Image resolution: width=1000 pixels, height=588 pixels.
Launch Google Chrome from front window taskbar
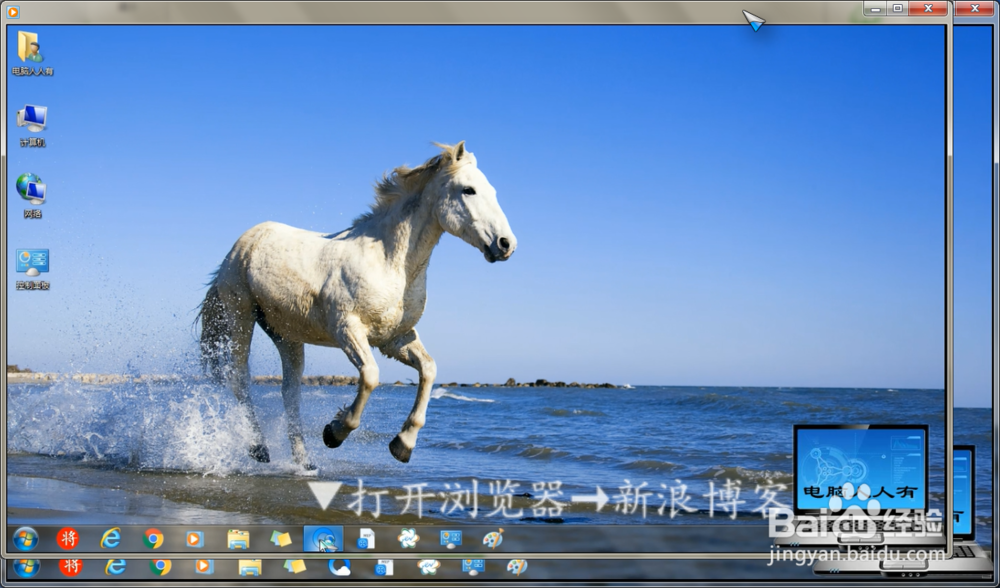point(153,540)
